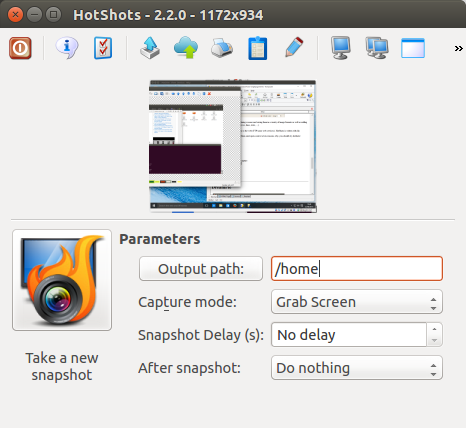Click the Save snapshot arrow icon

coord(150,48)
